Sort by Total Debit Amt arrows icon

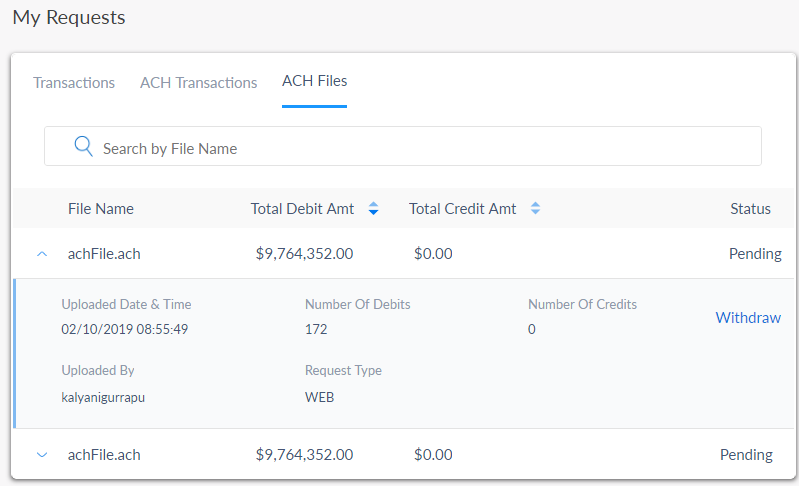click(373, 209)
